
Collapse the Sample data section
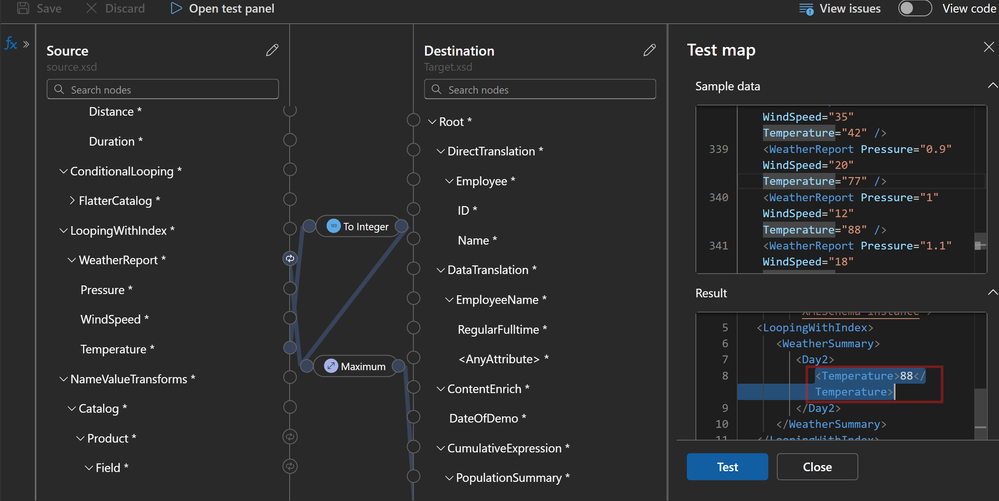click(991, 85)
